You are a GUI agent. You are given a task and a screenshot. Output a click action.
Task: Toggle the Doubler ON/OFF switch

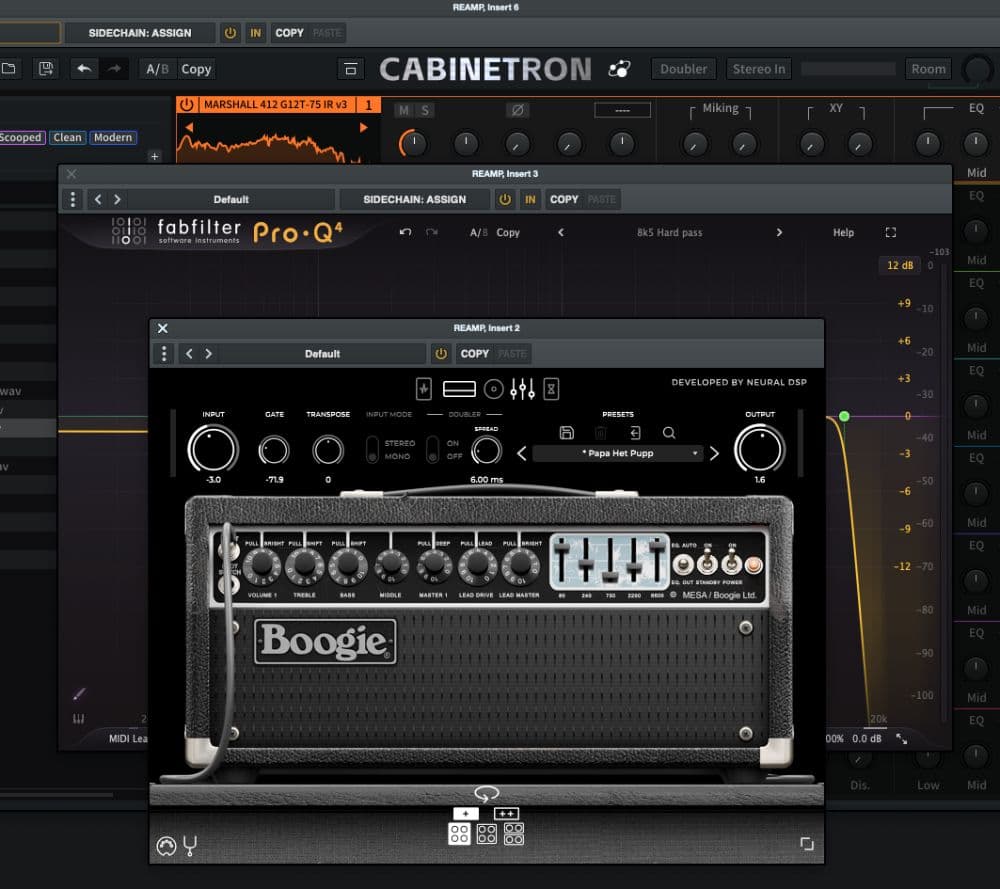pos(435,450)
